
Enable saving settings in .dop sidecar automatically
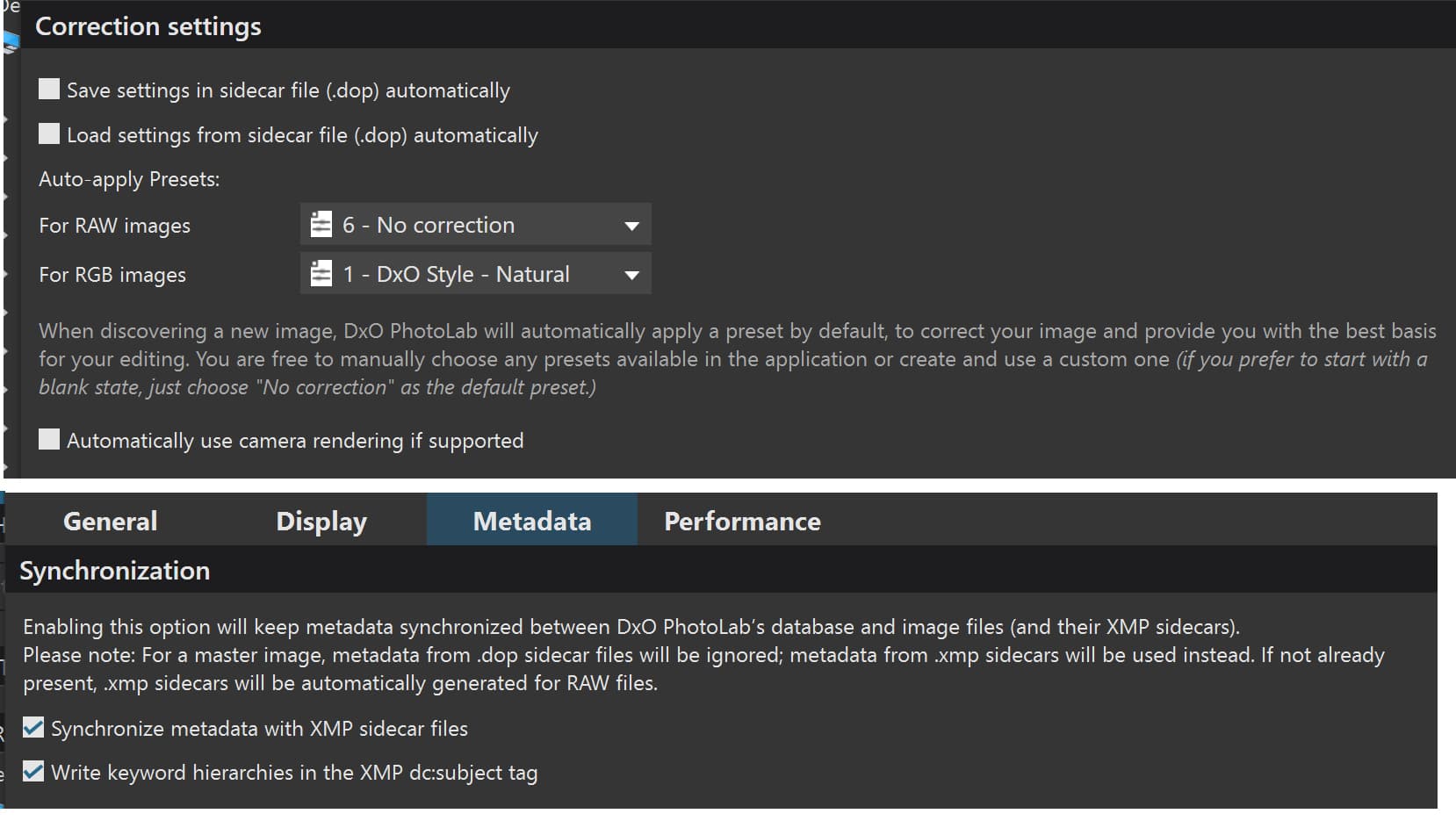[49, 90]
